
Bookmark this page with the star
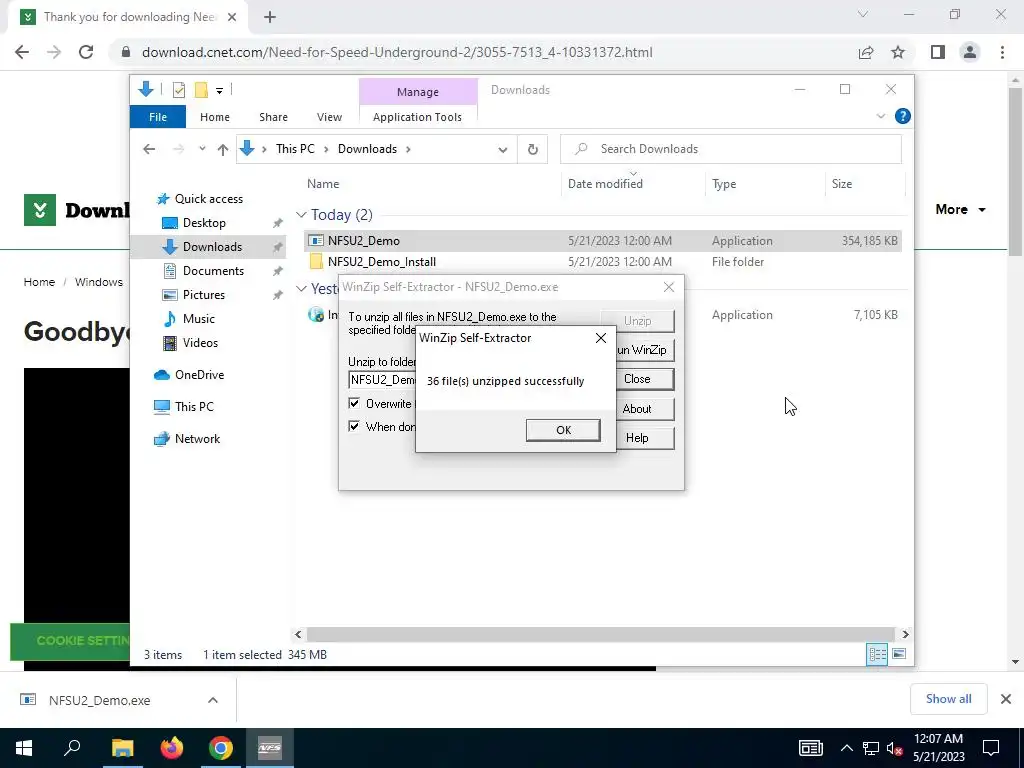point(898,52)
